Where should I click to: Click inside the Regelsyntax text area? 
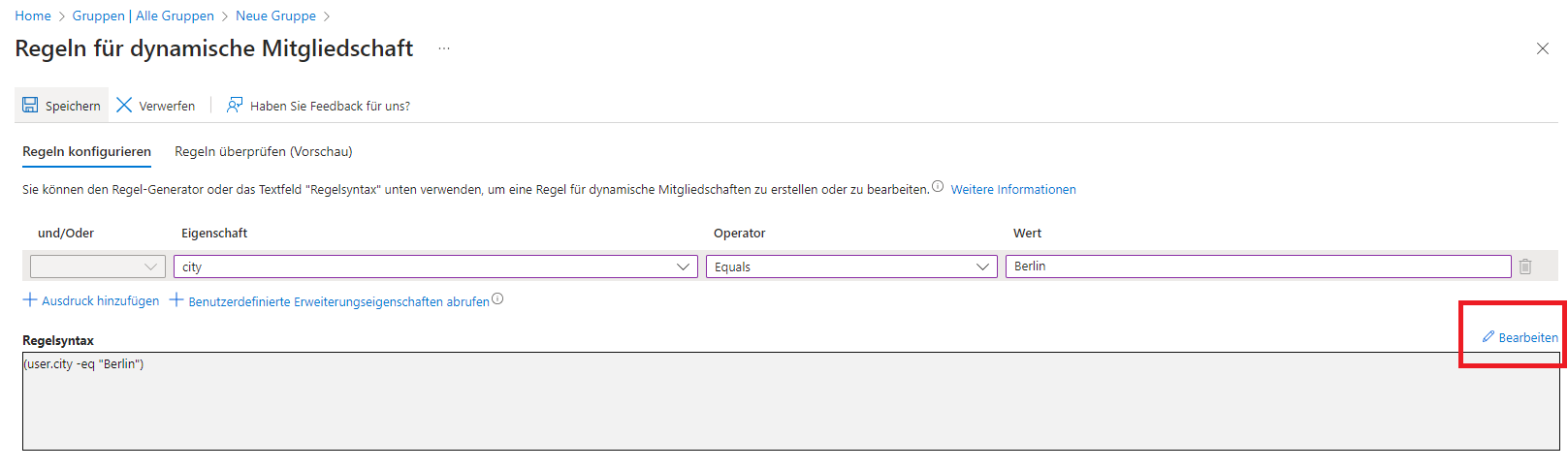790,401
